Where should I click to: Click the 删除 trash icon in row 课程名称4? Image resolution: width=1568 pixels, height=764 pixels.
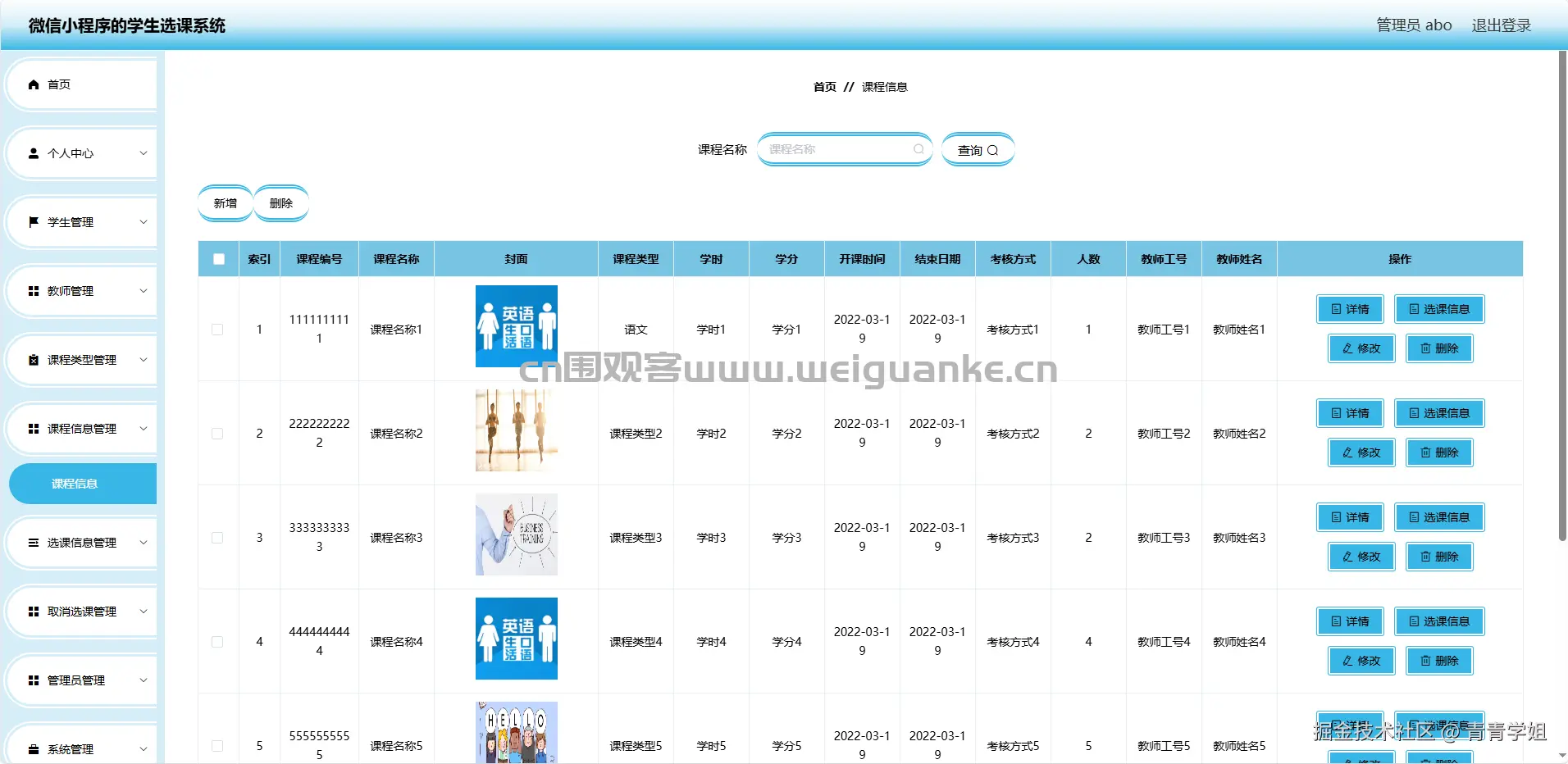click(x=1425, y=661)
